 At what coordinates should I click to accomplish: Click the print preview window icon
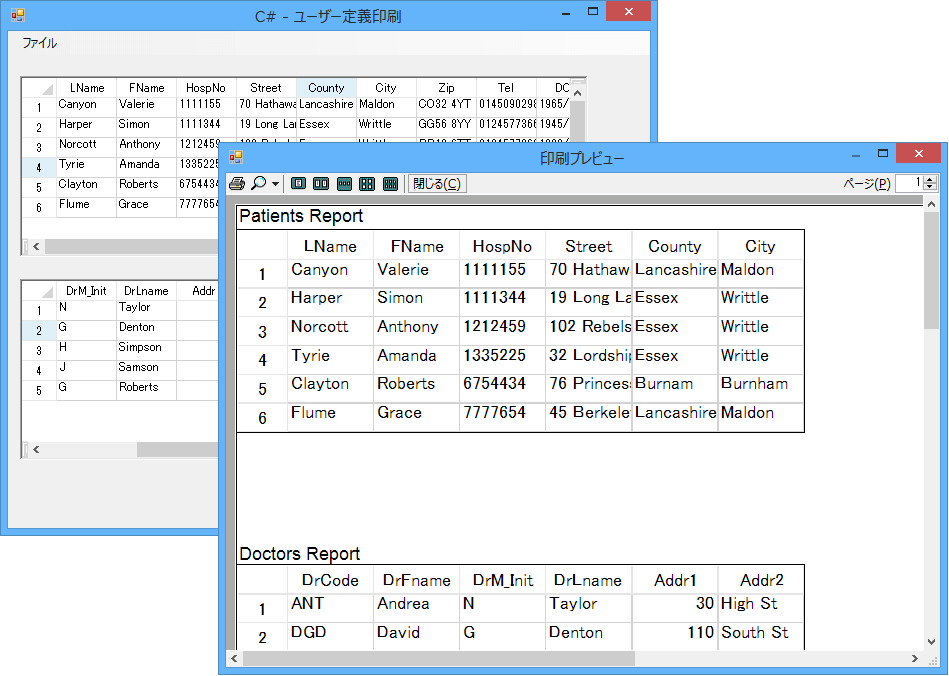point(235,157)
